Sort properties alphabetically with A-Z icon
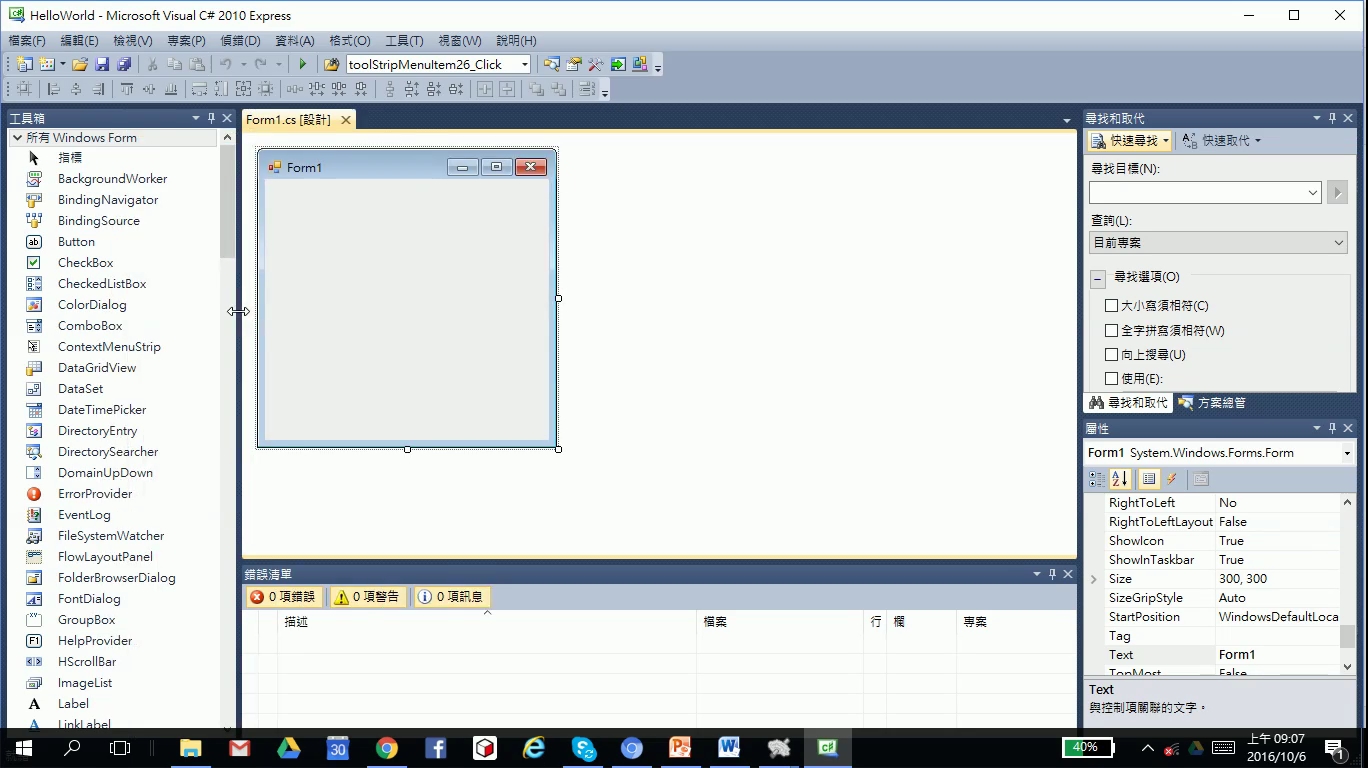The image size is (1368, 768). pyautogui.click(x=1120, y=479)
